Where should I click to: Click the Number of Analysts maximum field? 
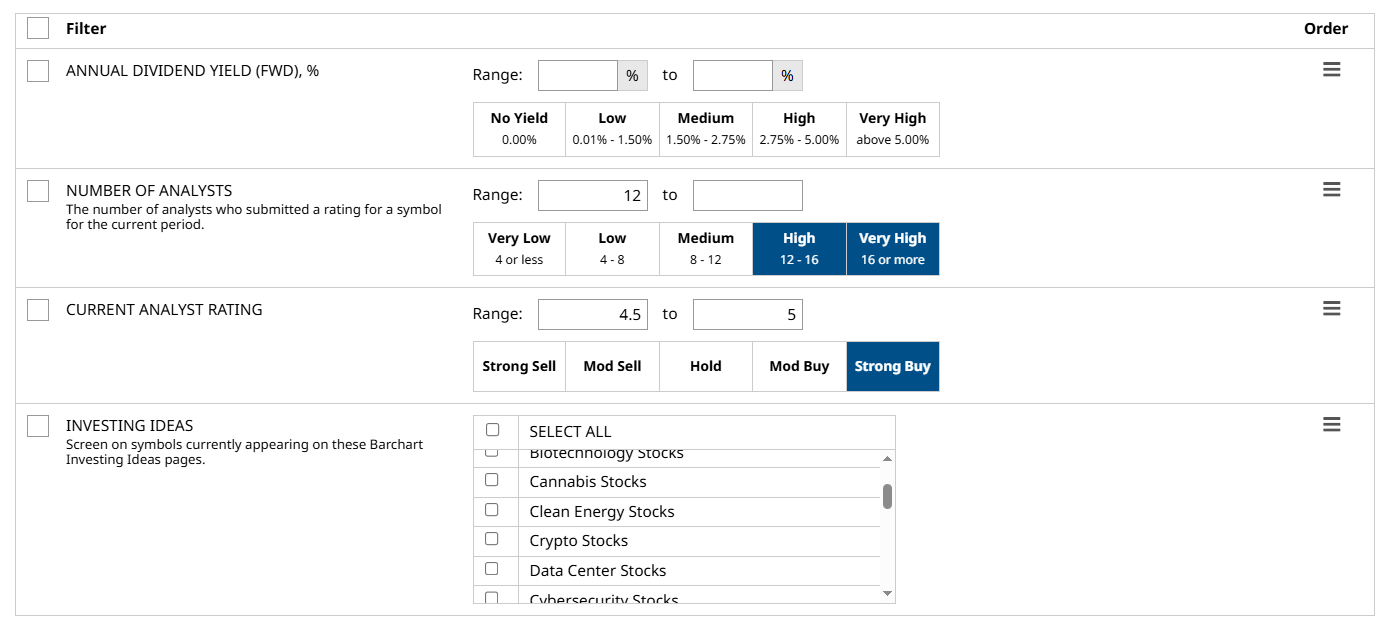(747, 195)
